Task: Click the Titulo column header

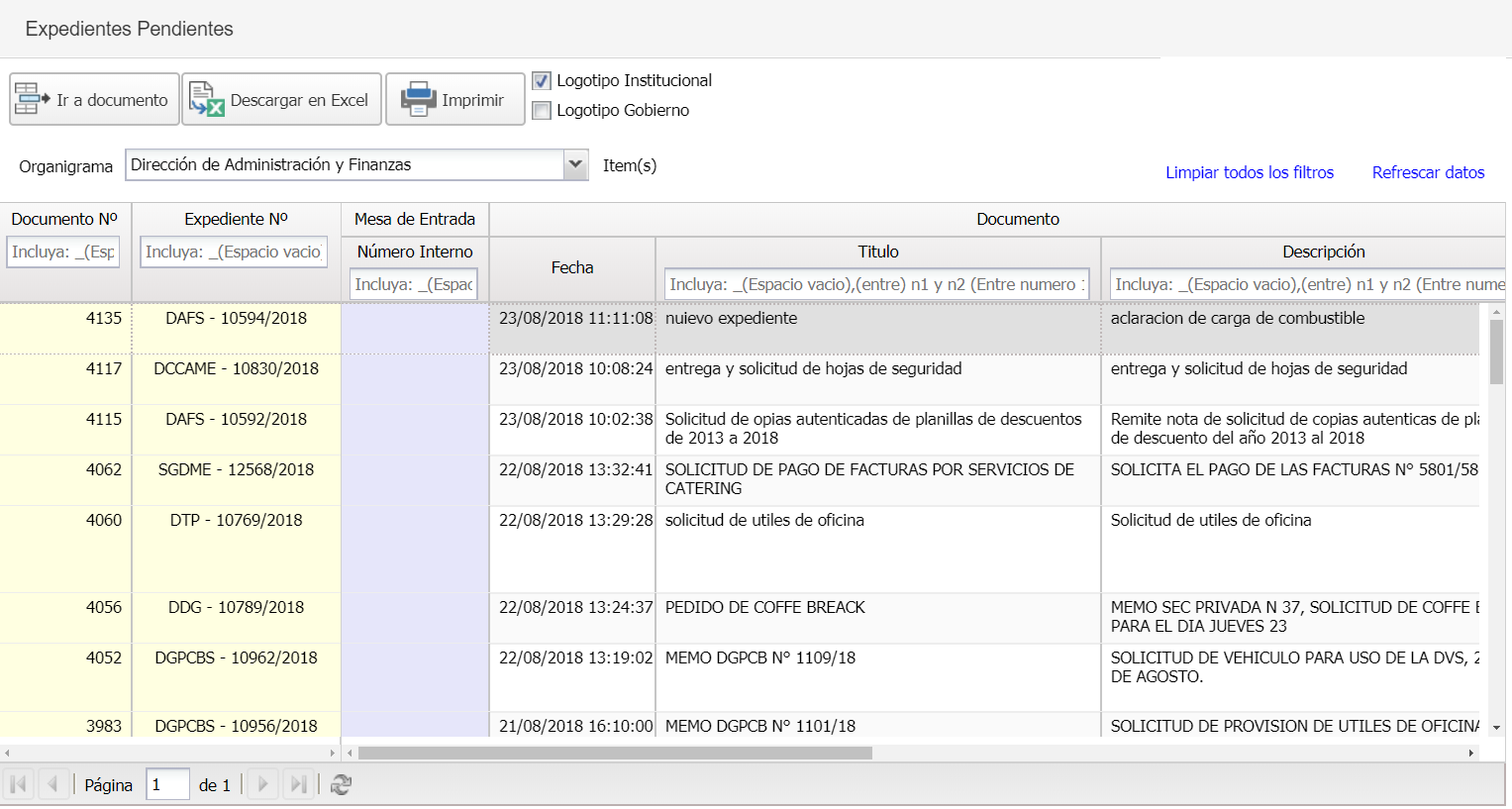Action: 878,252
